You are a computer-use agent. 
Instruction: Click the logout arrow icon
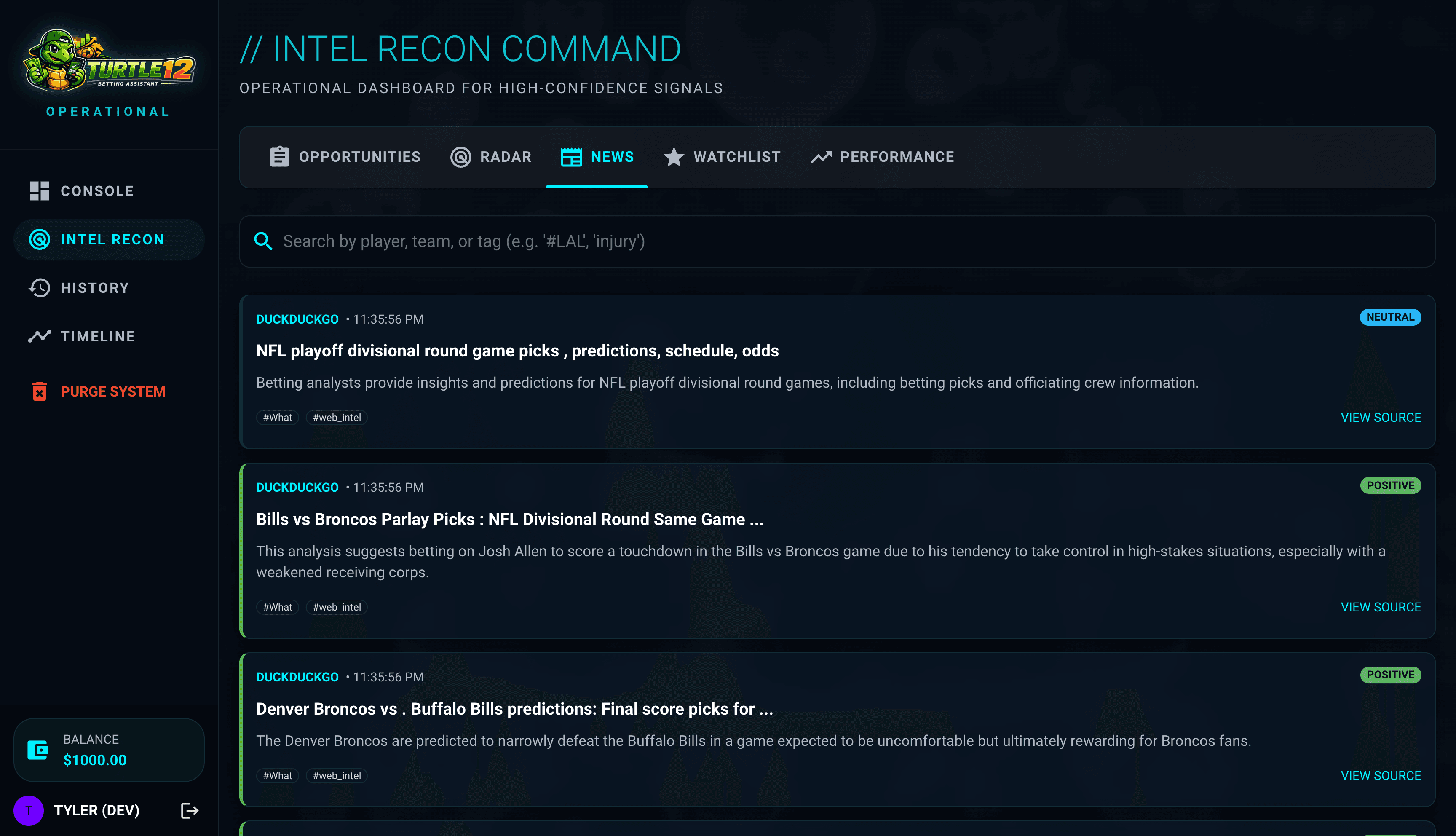[x=190, y=810]
